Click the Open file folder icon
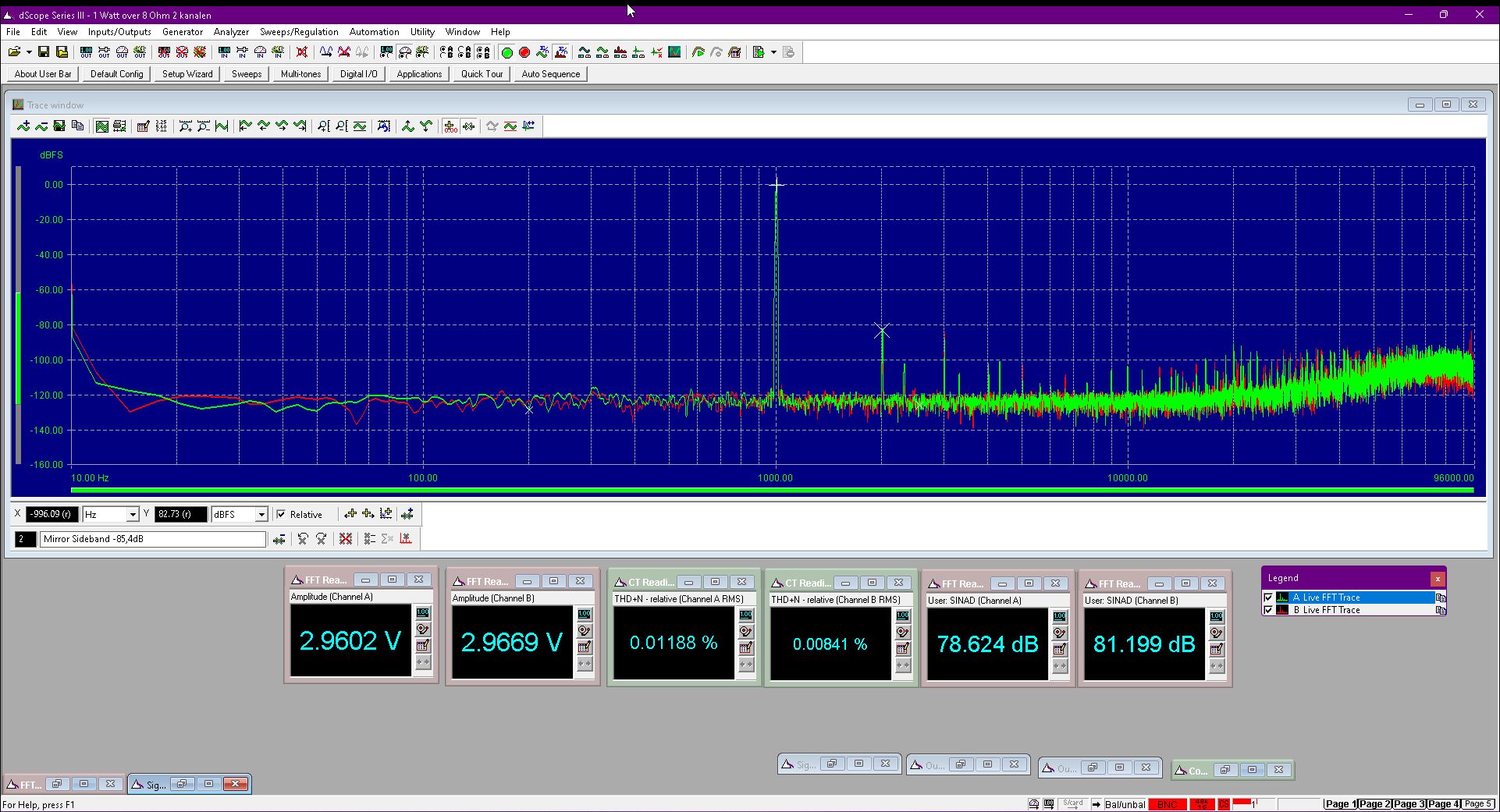This screenshot has height=812, width=1500. tap(14, 52)
